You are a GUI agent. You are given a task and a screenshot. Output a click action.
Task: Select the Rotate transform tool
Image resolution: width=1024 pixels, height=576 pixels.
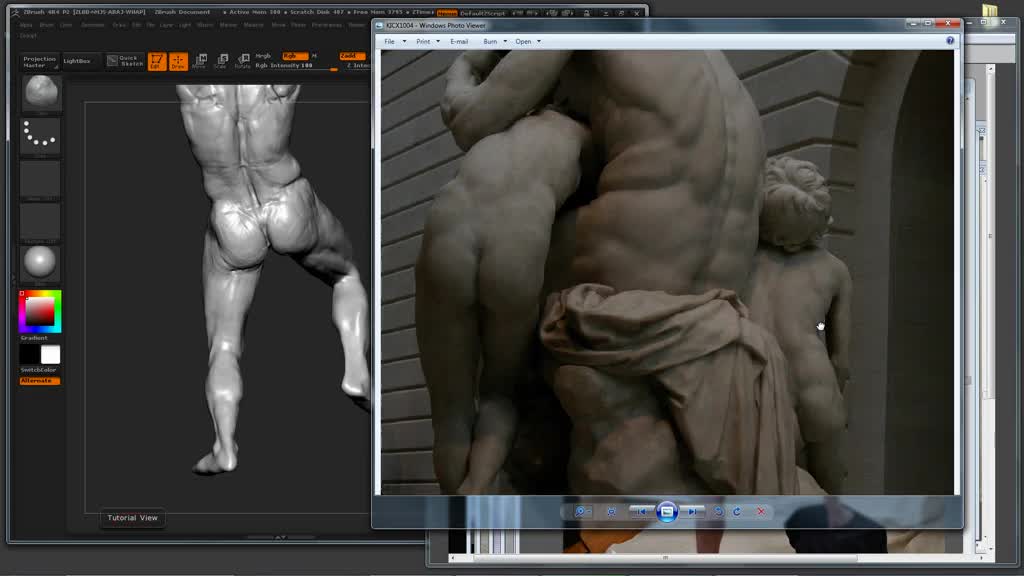tap(242, 61)
